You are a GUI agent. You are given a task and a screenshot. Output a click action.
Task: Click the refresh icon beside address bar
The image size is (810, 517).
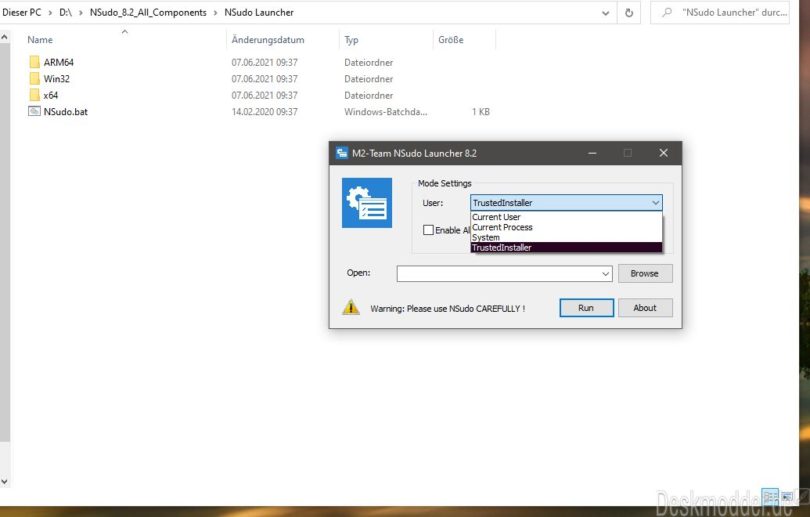pyautogui.click(x=629, y=13)
